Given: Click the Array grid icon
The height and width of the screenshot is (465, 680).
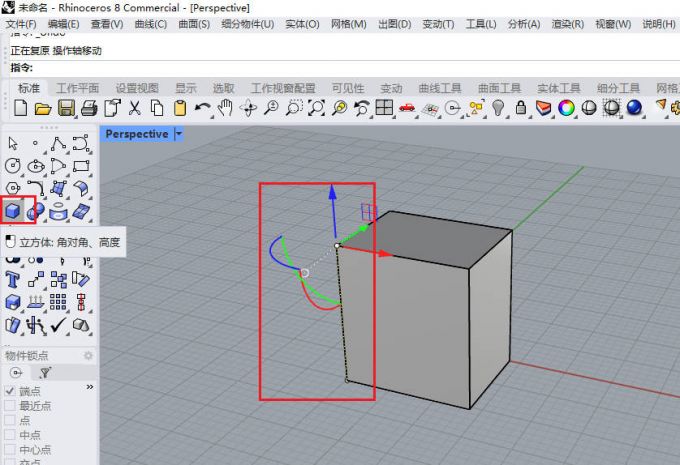Looking at the screenshot, I should pos(58,302).
